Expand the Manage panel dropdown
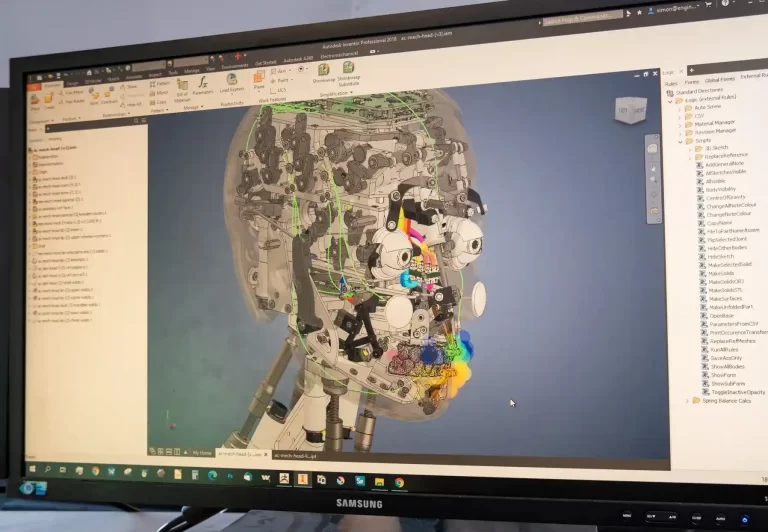This screenshot has height=532, width=768. tap(202, 106)
